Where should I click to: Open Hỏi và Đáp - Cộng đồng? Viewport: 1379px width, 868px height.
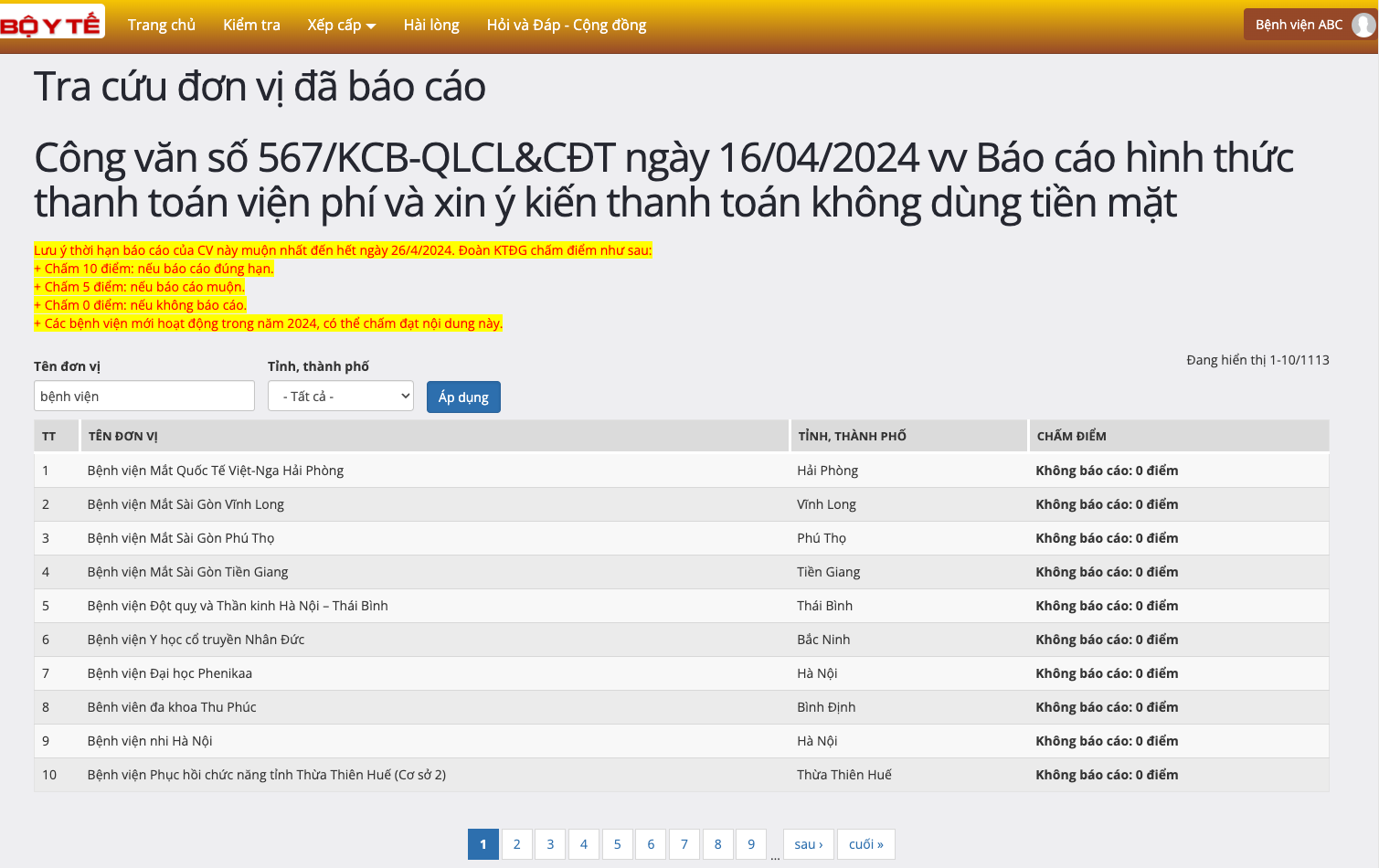[x=566, y=25]
